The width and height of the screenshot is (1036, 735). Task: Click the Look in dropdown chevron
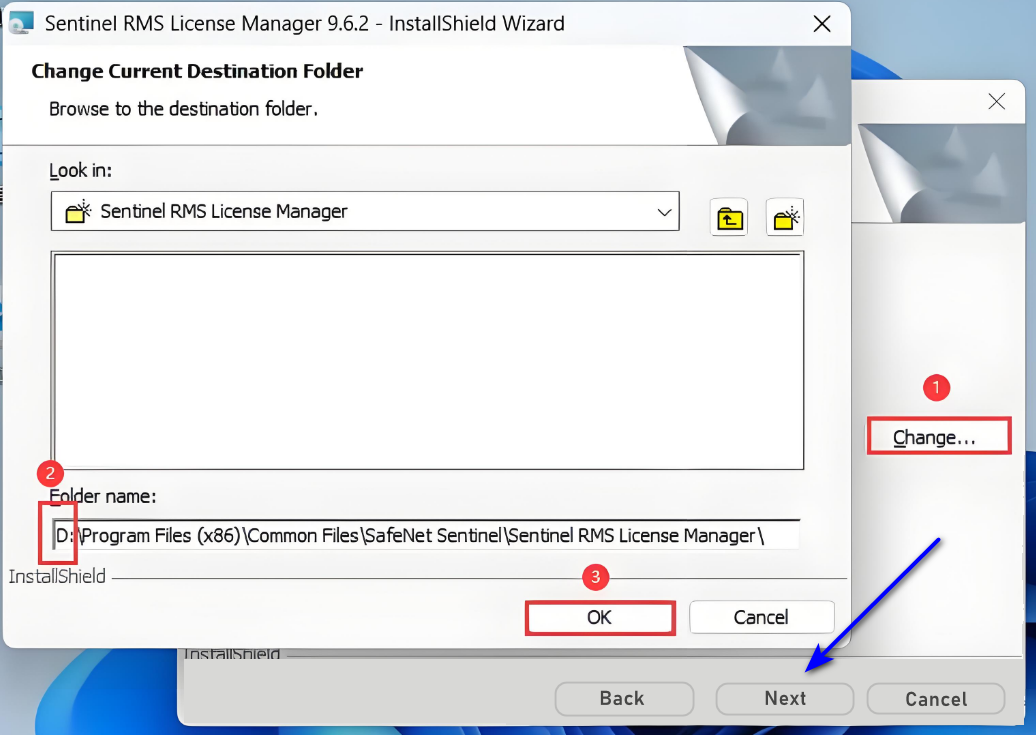(664, 212)
